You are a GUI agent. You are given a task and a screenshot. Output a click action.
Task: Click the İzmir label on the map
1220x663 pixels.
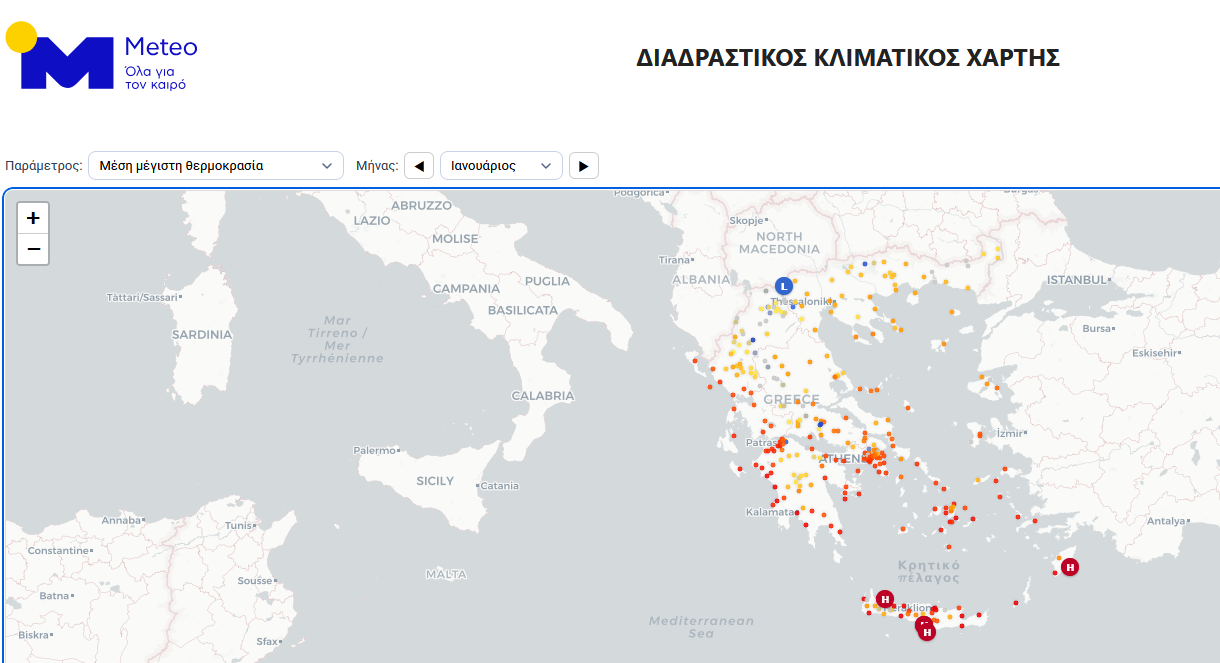(x=1009, y=433)
